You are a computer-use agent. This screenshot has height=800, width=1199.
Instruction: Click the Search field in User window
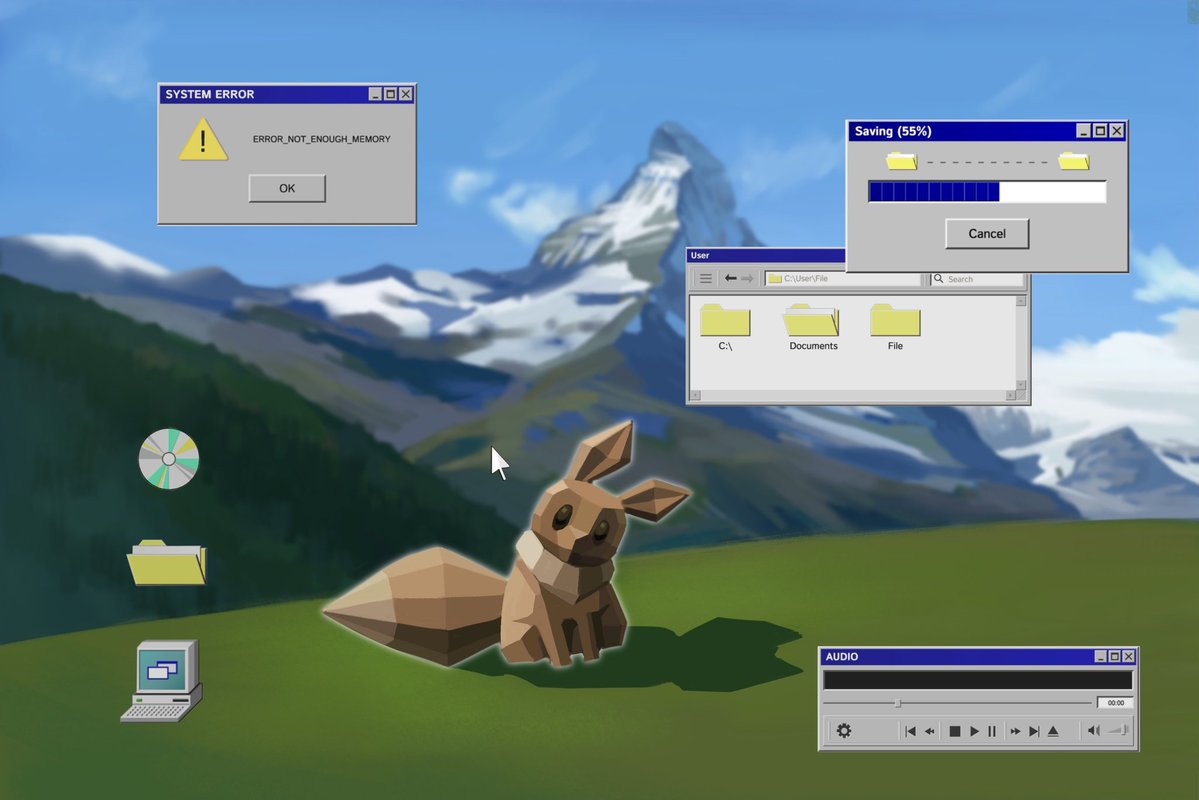click(977, 279)
